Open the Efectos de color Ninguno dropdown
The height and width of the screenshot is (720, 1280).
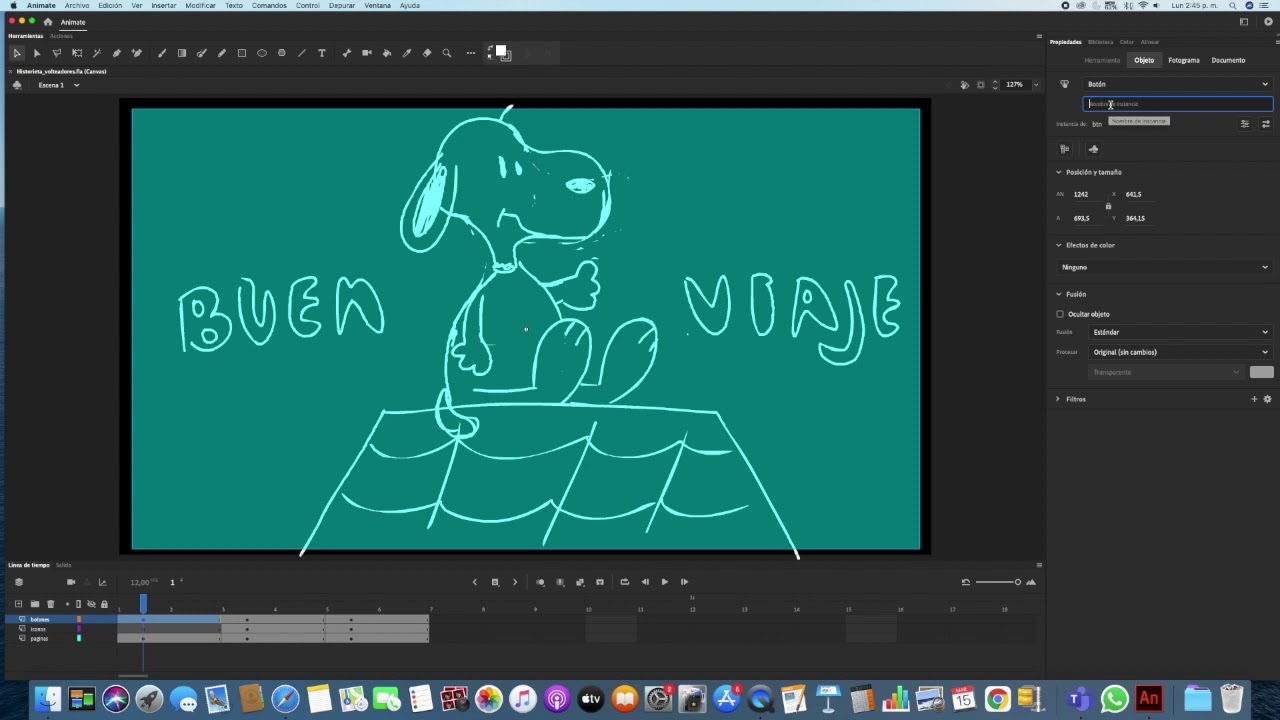click(1164, 267)
